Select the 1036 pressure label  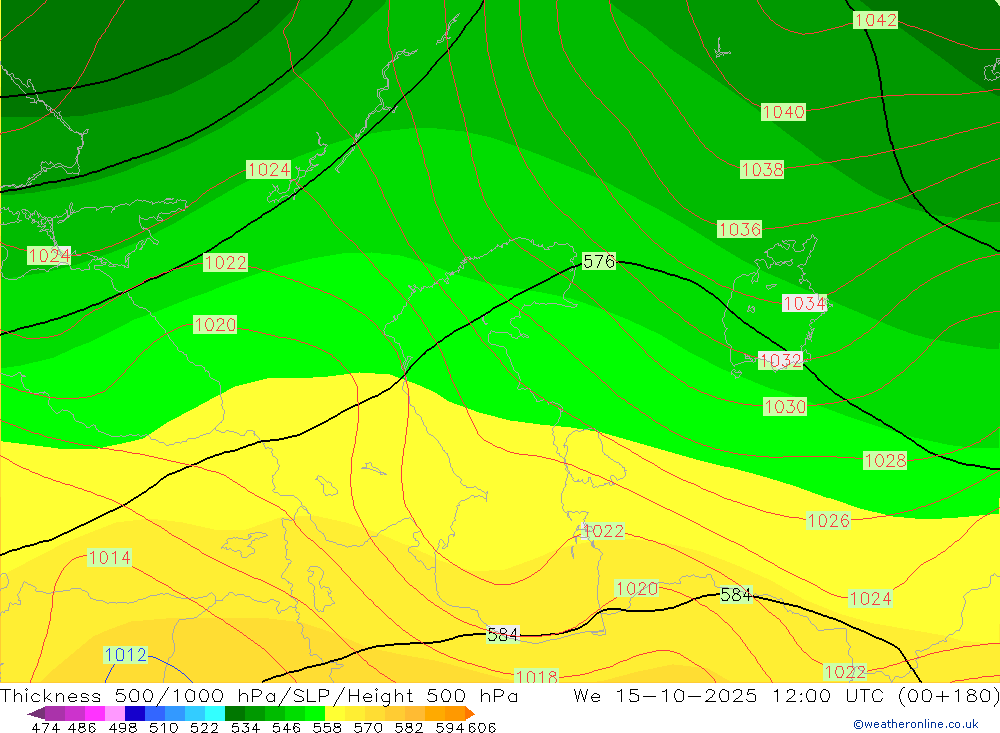[739, 229]
